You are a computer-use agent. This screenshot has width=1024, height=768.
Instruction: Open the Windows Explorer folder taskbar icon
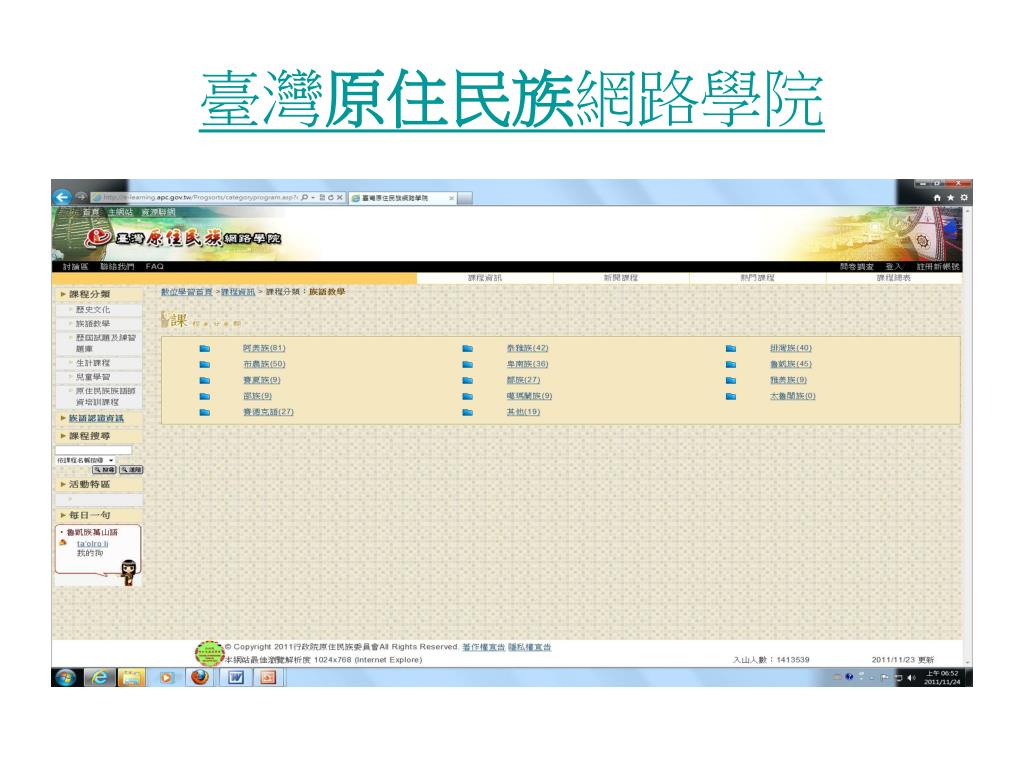(x=131, y=677)
